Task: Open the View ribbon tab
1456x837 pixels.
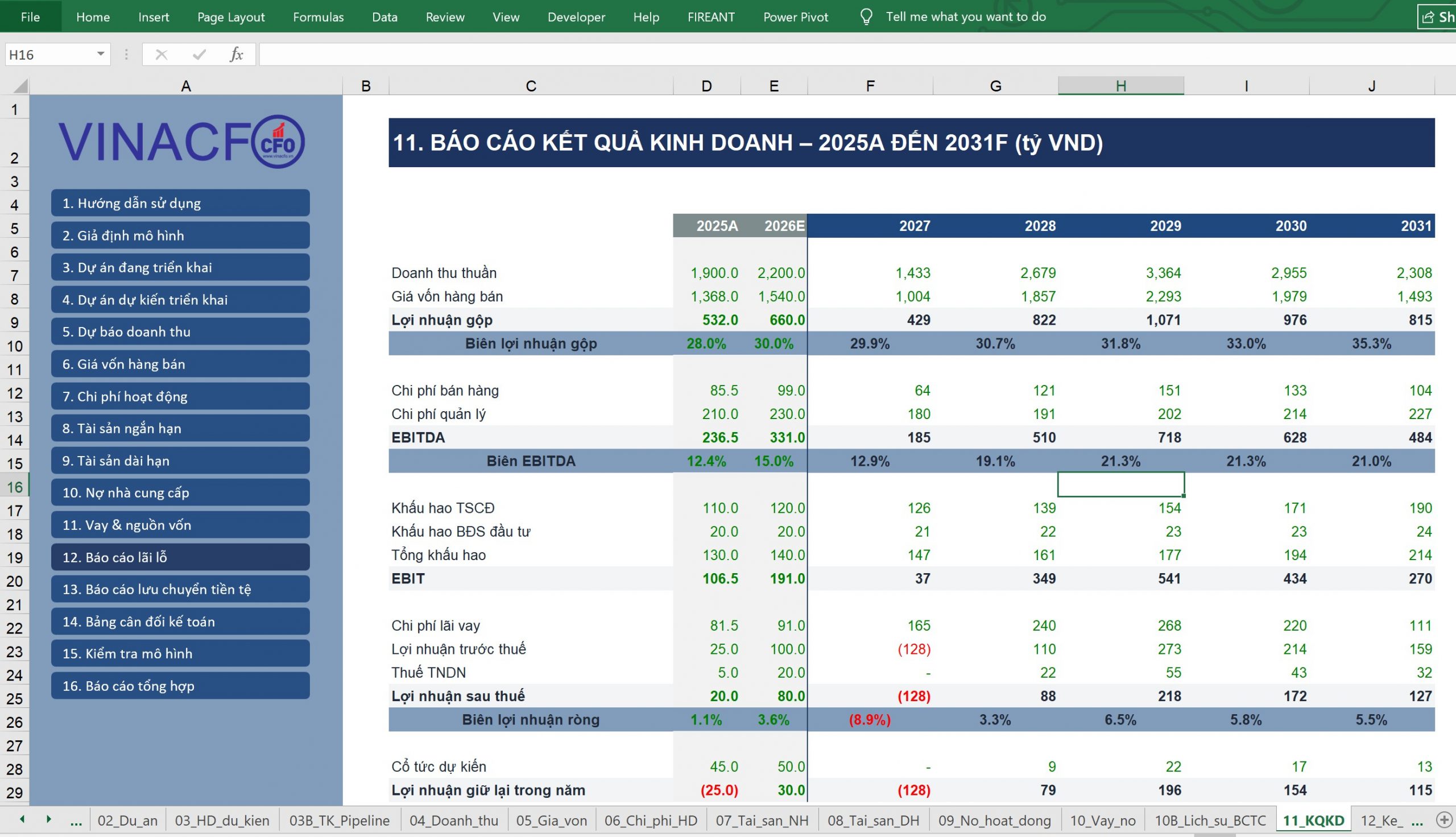Action: (506, 16)
